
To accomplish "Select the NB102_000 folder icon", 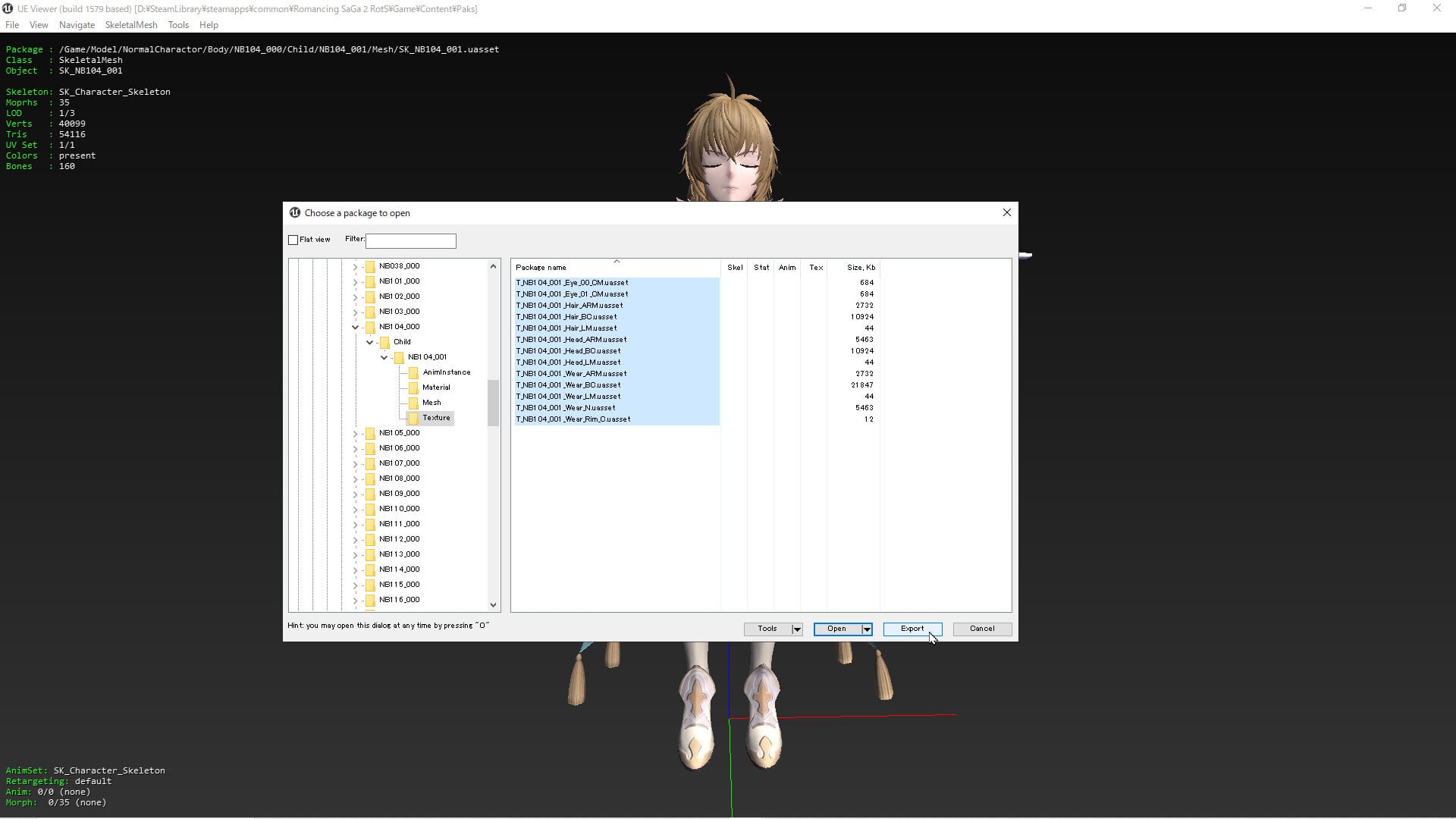I will pos(370,297).
